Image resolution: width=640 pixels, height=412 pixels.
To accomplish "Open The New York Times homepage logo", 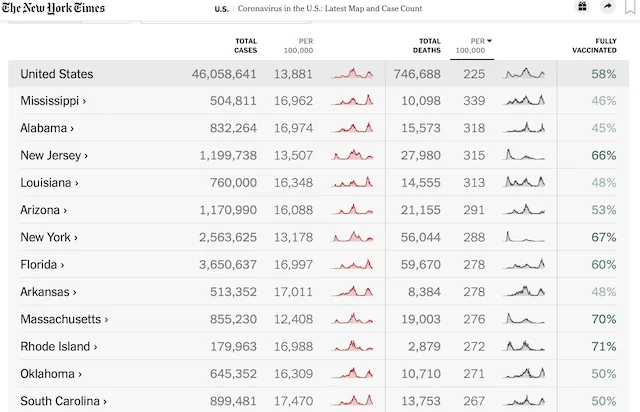I will point(52,8).
